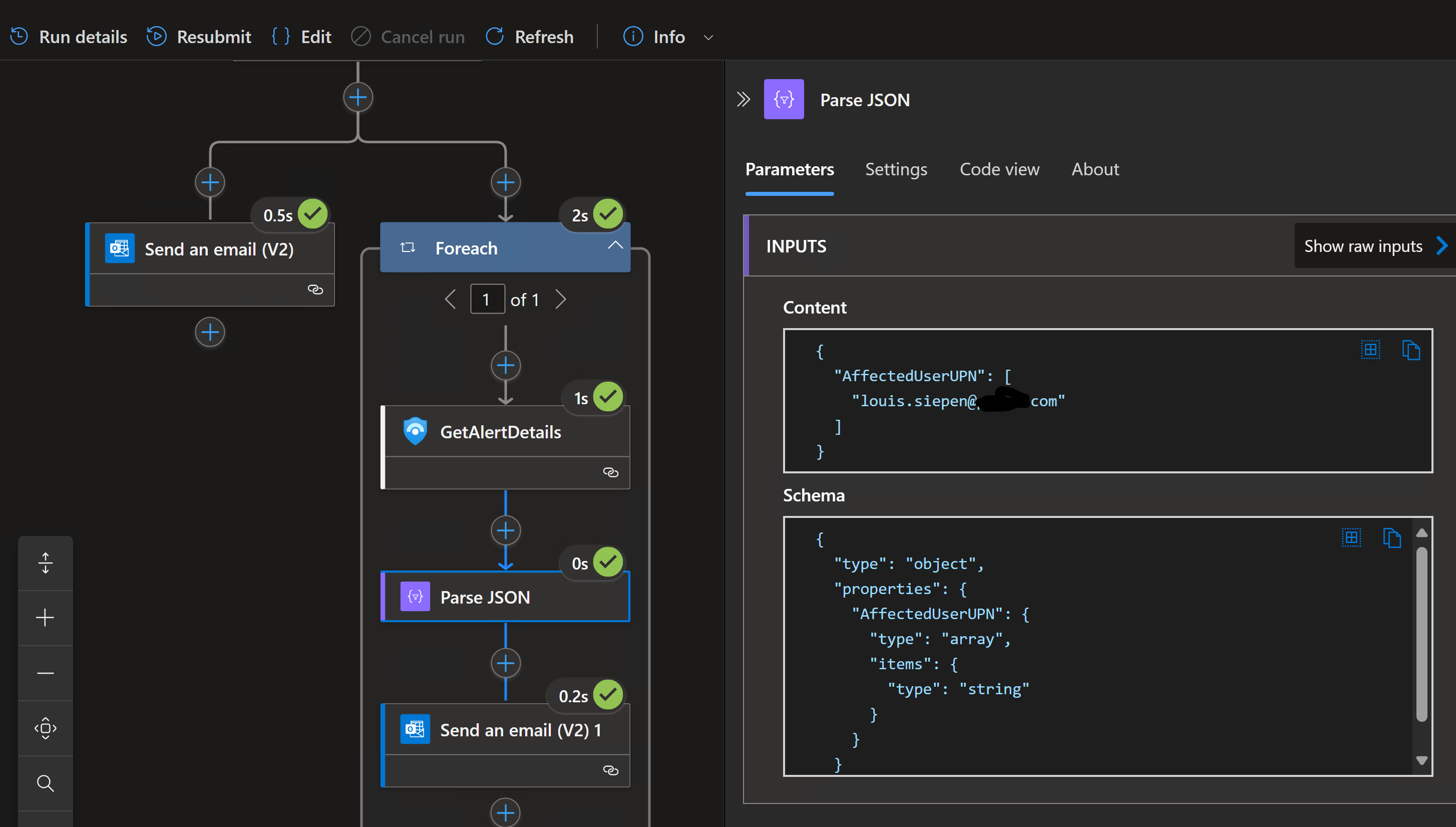1456x827 pixels.
Task: Click the Schema scrollbar down arrow
Action: 1421,760
